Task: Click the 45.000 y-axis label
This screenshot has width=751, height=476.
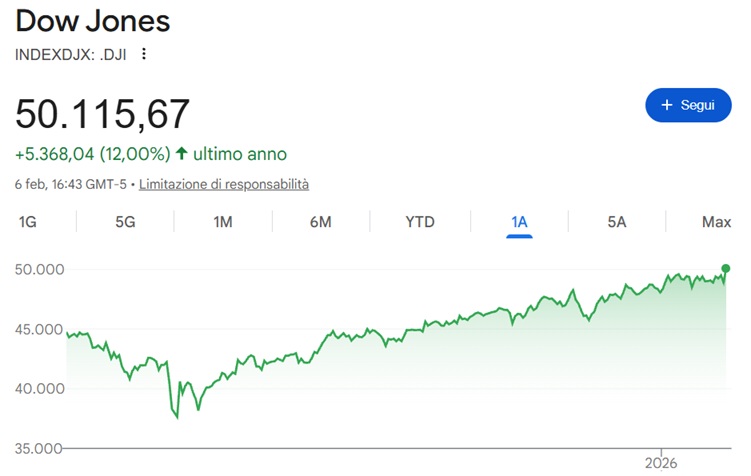Action: pyautogui.click(x=40, y=329)
